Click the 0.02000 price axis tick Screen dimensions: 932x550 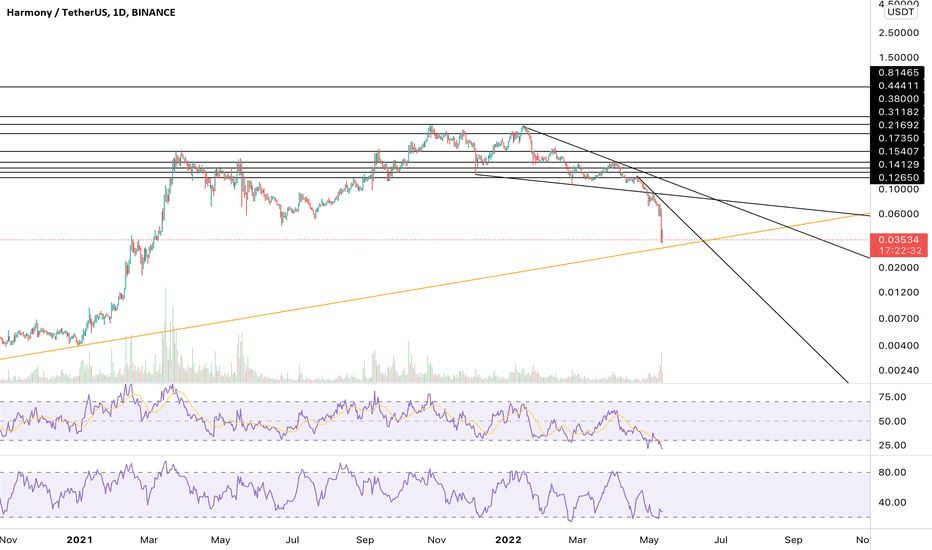pyautogui.click(x=898, y=268)
